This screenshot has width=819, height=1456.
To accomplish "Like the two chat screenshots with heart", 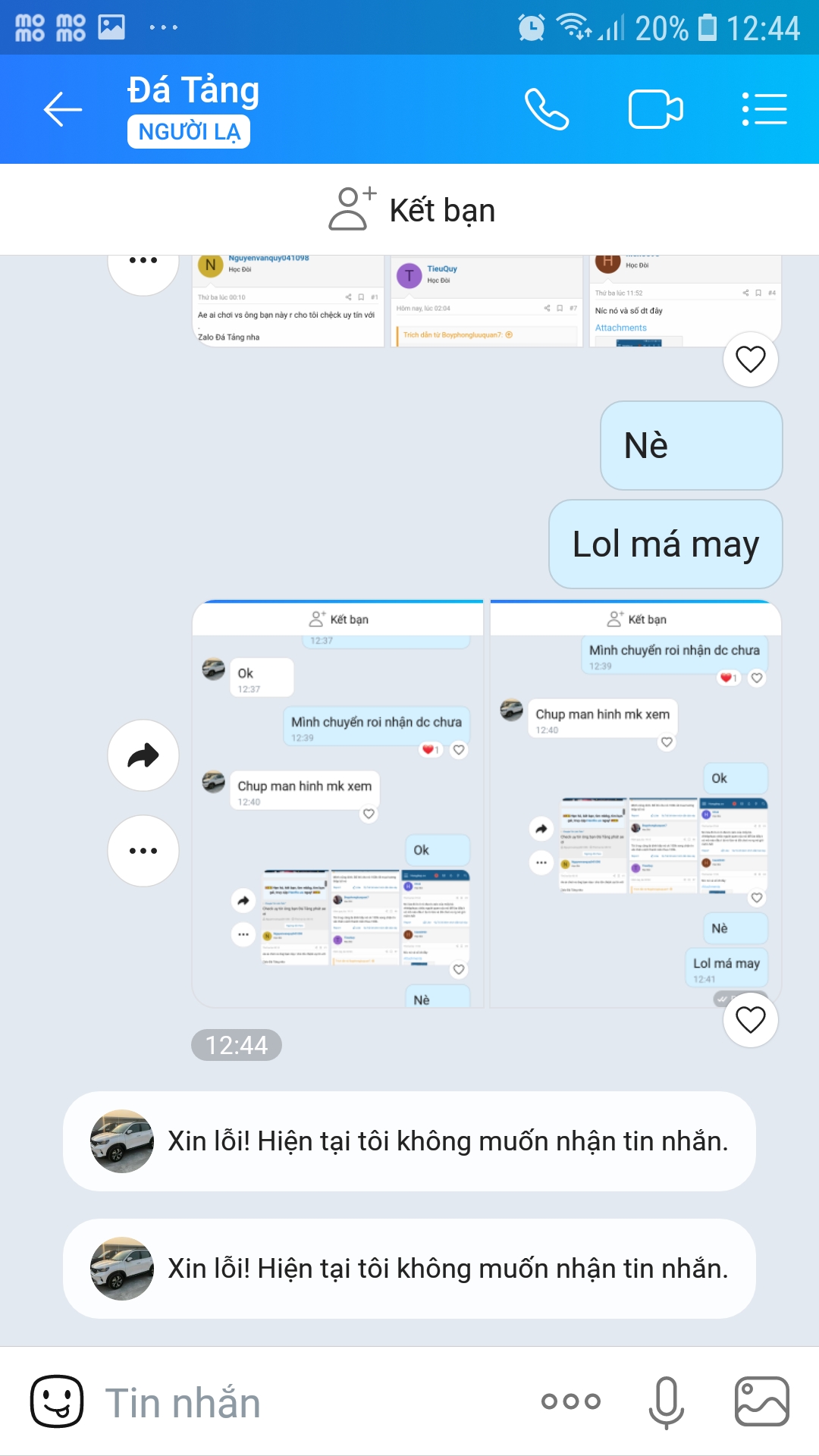I will (751, 1020).
